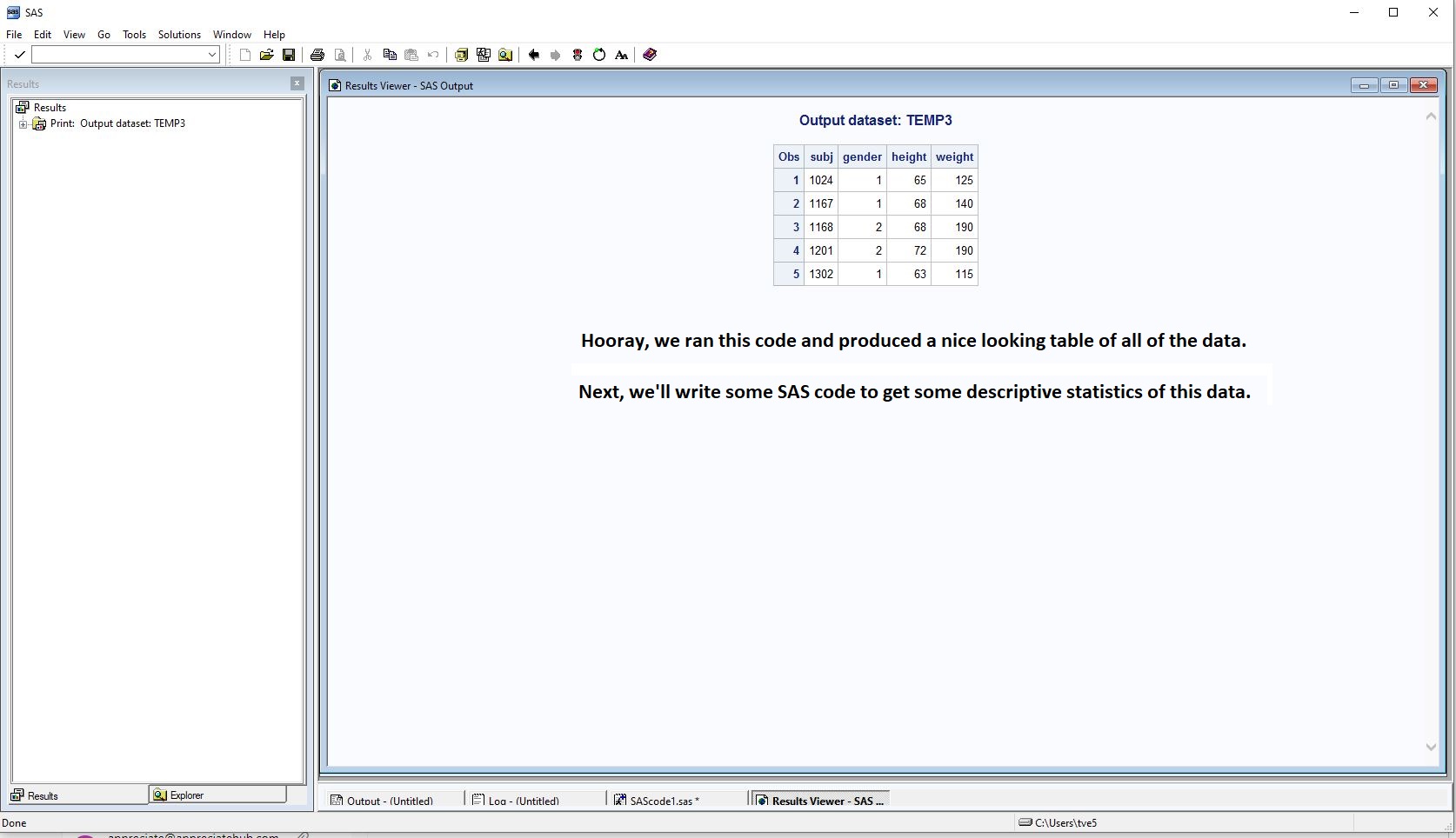
Task: Open the font size Aa icon
Action: (621, 55)
